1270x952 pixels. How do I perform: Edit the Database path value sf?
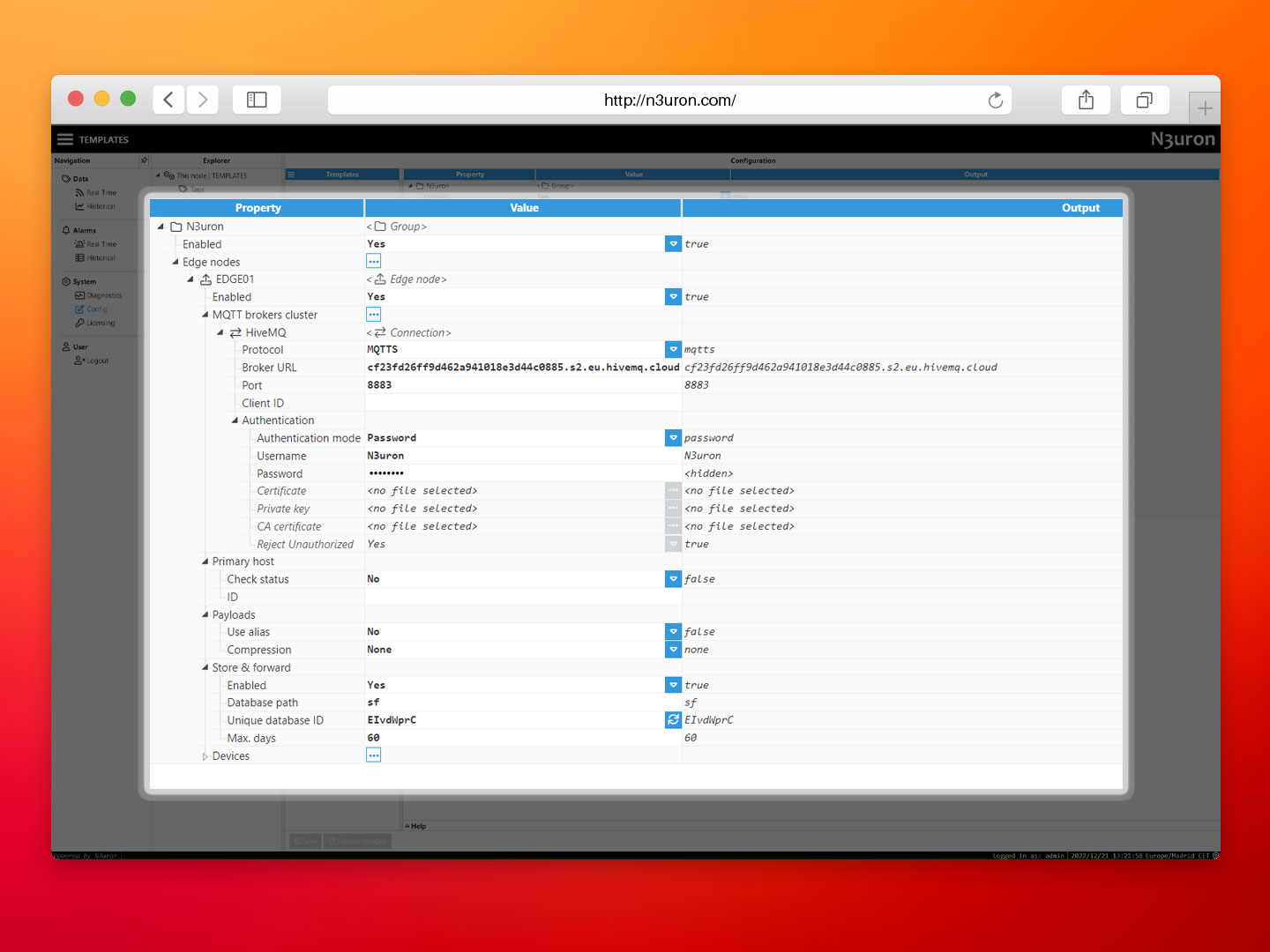[523, 703]
